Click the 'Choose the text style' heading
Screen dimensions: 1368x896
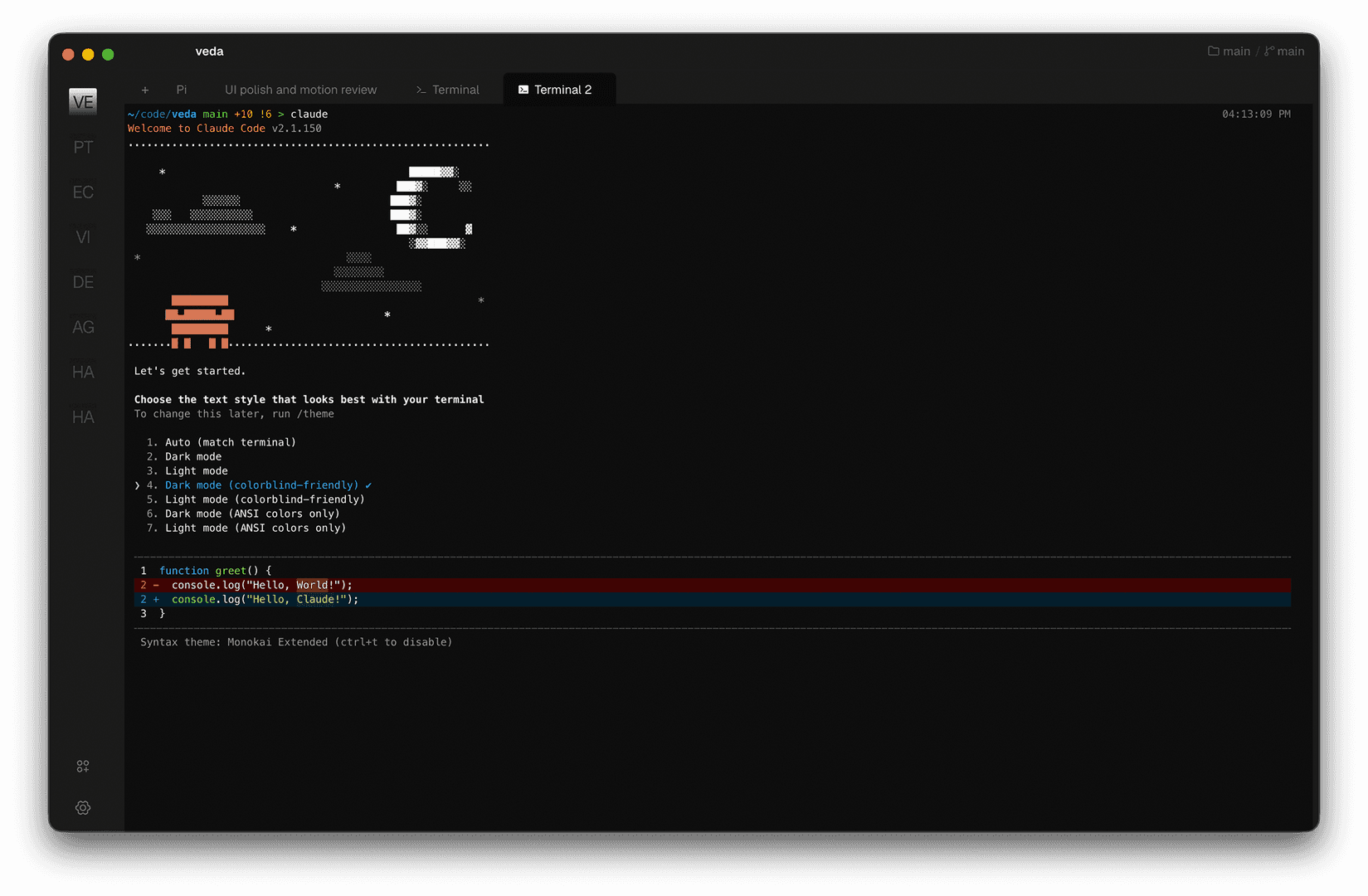pos(309,400)
